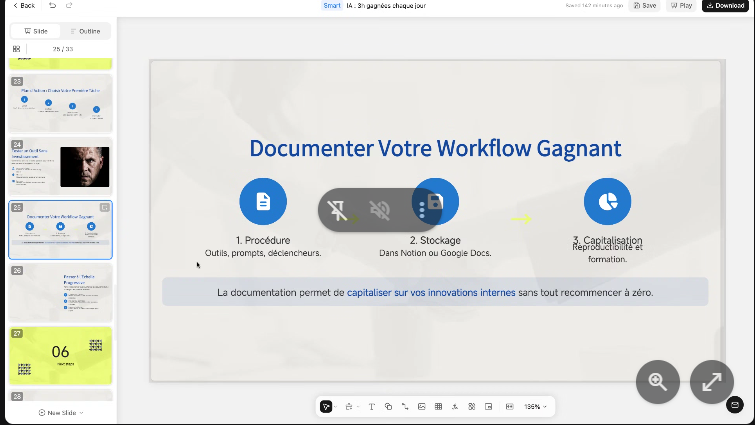Switch to the Outline tab
Screen dimensions: 755x425
(85, 31)
